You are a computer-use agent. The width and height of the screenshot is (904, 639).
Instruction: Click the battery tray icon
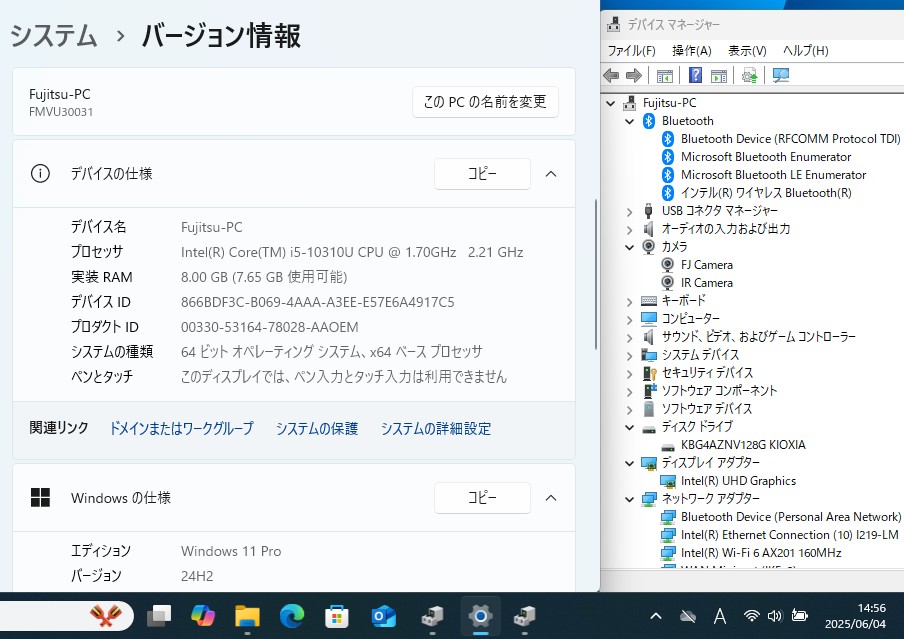point(799,616)
